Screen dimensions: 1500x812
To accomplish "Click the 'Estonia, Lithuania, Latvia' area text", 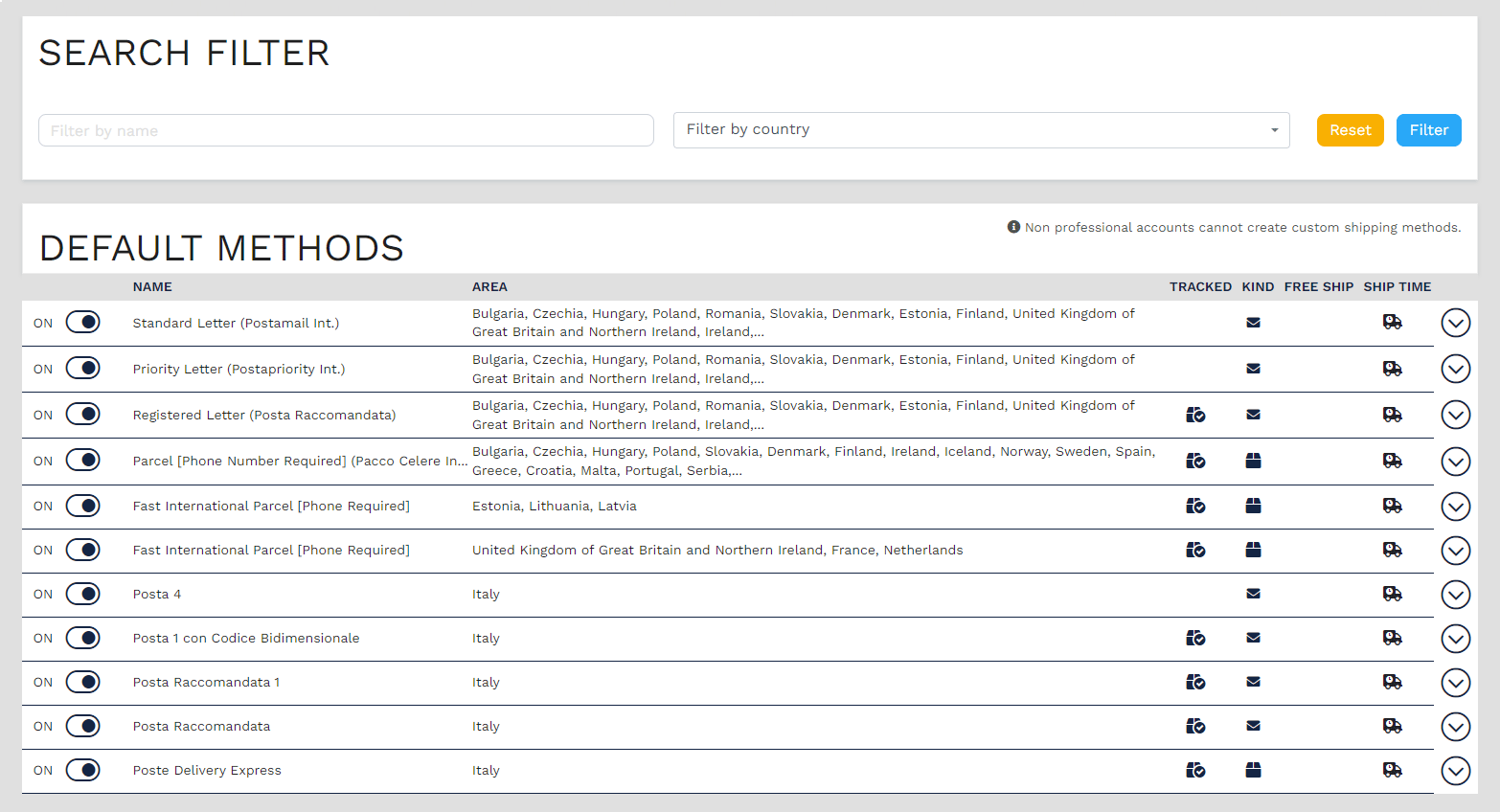I will (554, 506).
